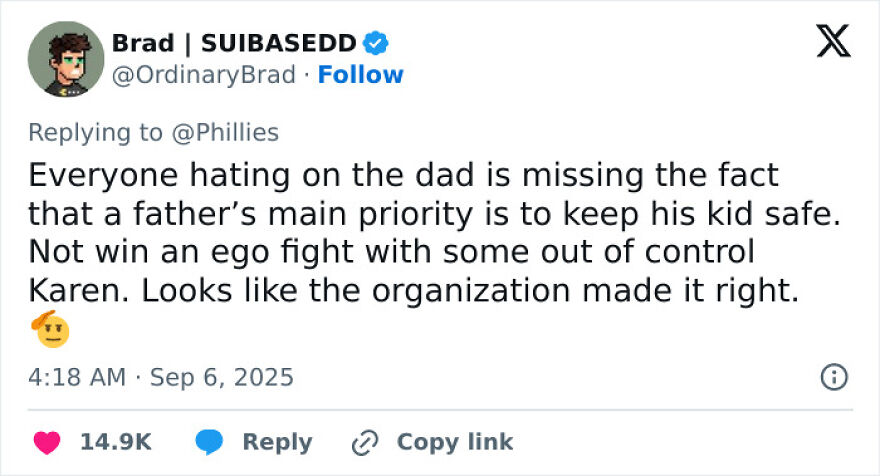Click the blue reply speech bubble icon
Viewport: 880px width, 476px height.
[209, 442]
